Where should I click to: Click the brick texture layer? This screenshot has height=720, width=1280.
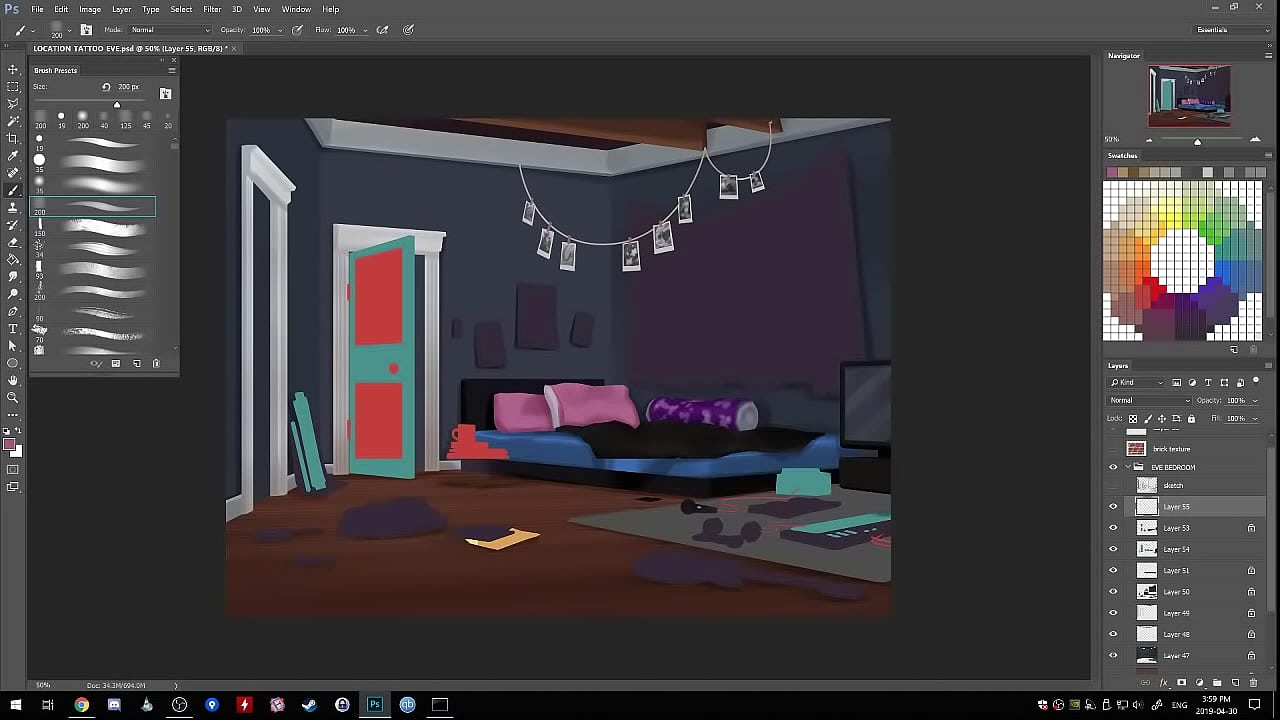pyautogui.click(x=1171, y=449)
